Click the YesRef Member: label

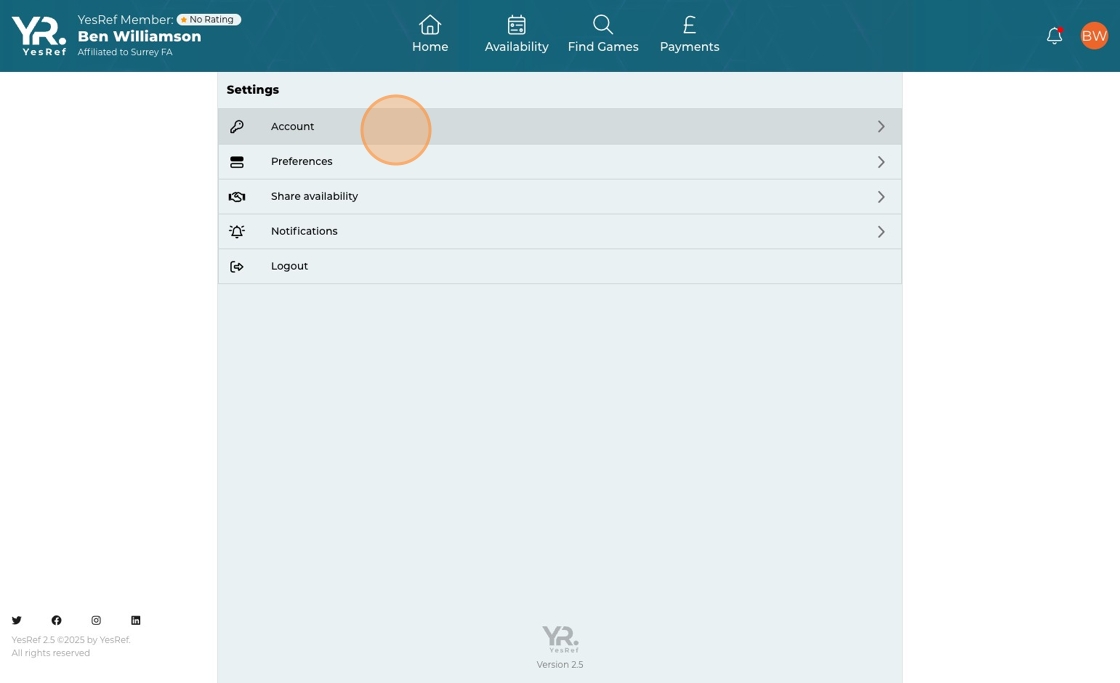click(x=125, y=19)
